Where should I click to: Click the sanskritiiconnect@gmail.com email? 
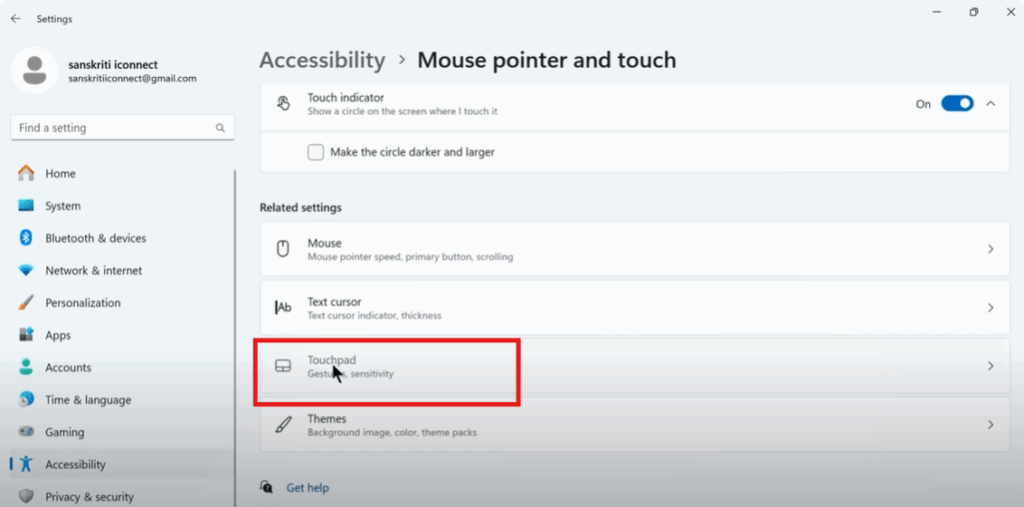pos(133,78)
